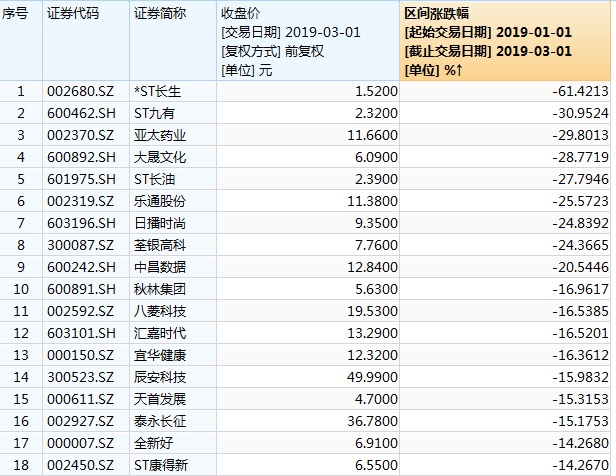
Task: Select stock code 600242.SH
Action: [86, 267]
